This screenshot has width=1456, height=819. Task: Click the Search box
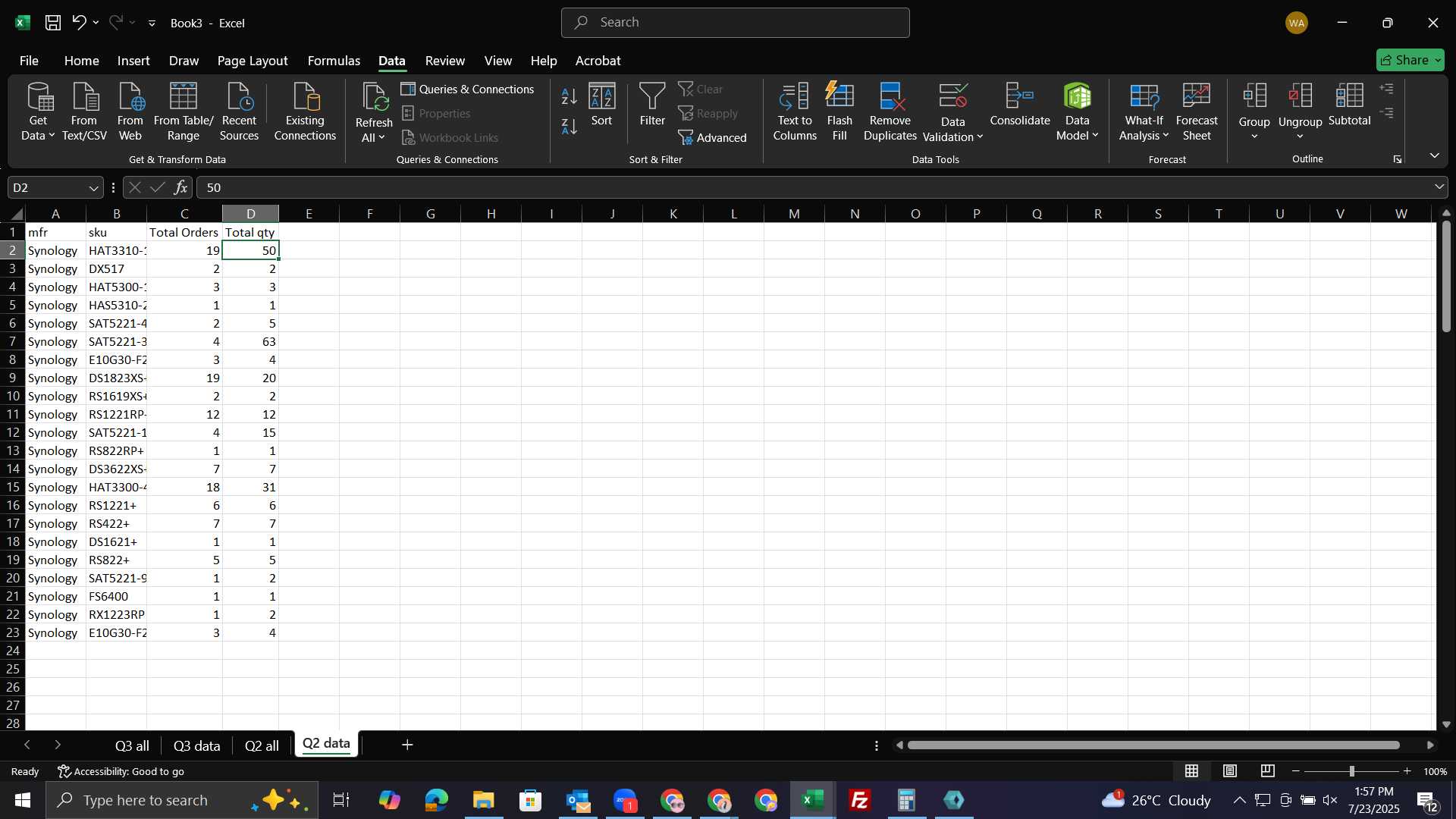click(x=735, y=23)
